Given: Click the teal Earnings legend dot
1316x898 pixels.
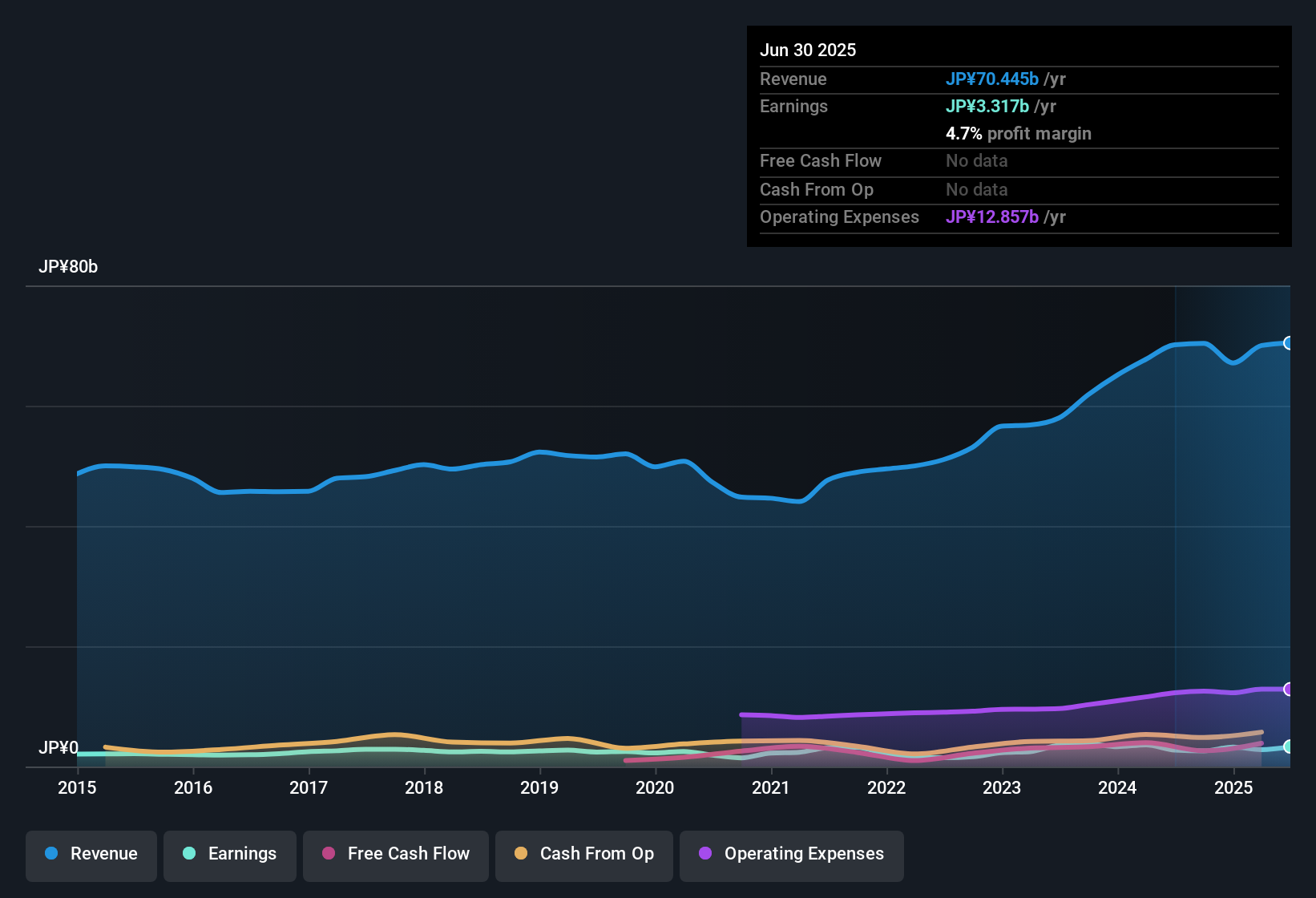Looking at the screenshot, I should pos(189,854).
